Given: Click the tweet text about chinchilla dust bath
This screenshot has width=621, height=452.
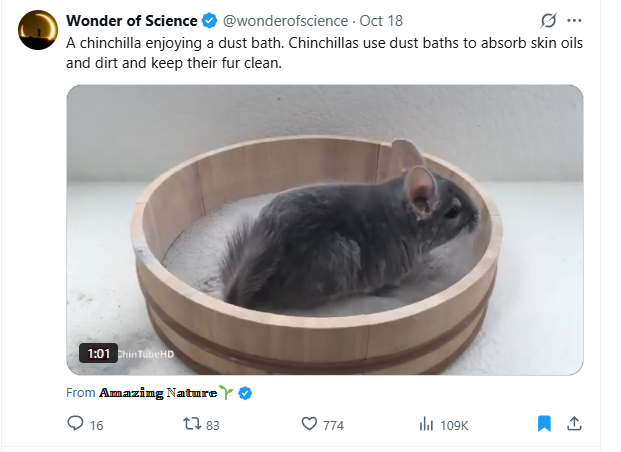Looking at the screenshot, I should [324, 53].
